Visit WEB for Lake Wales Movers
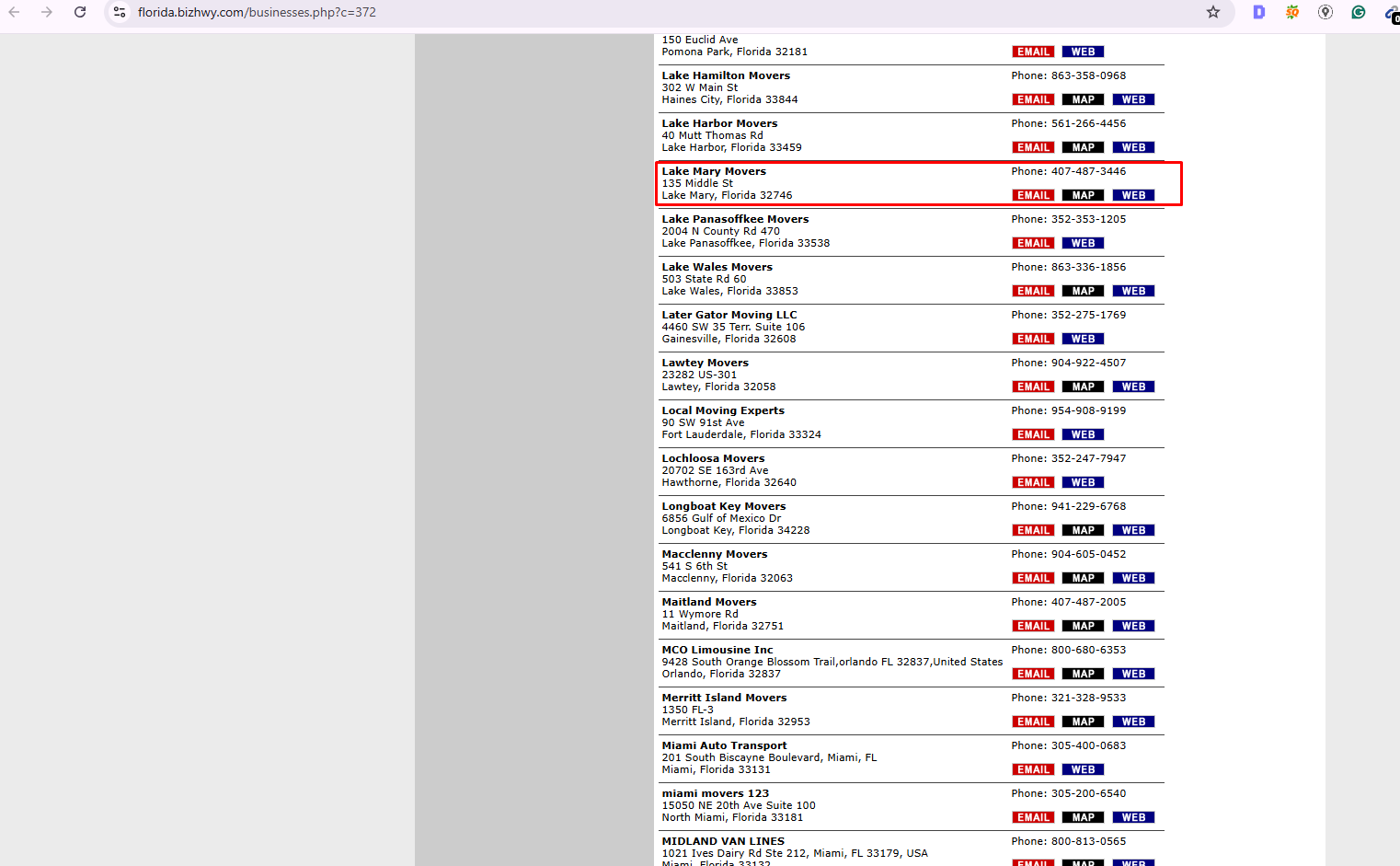The height and width of the screenshot is (866, 1400). point(1133,291)
